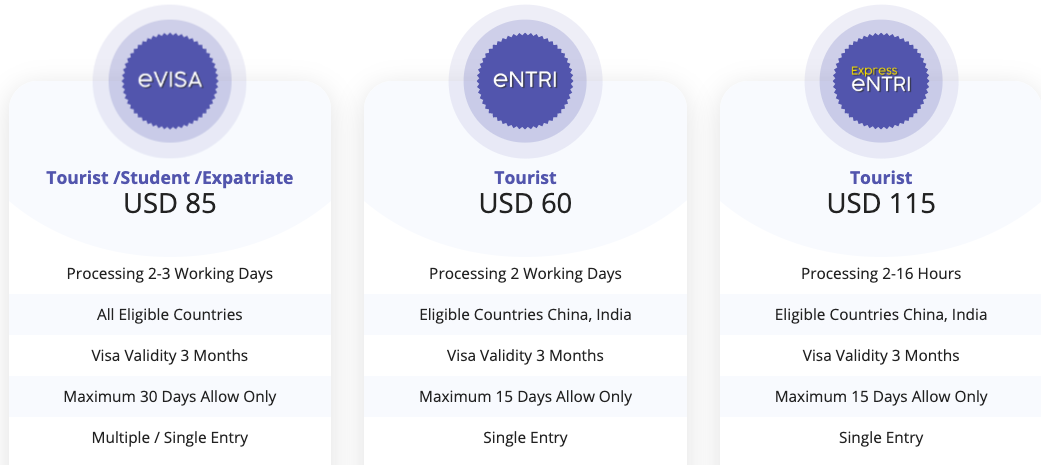Select the USD 85 price

point(169,203)
